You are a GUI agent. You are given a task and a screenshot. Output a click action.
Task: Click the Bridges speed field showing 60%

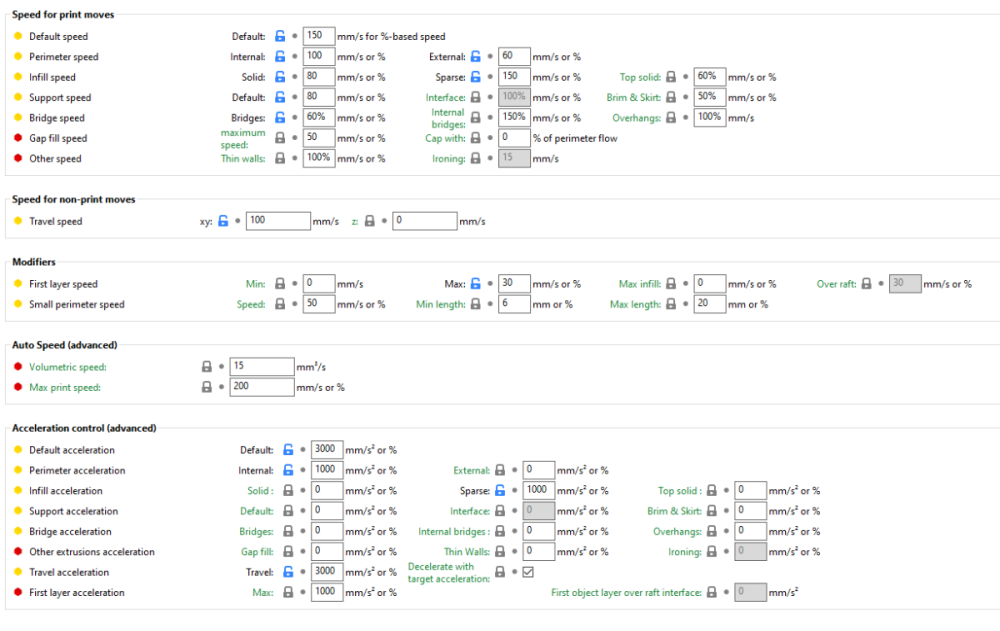click(x=319, y=117)
